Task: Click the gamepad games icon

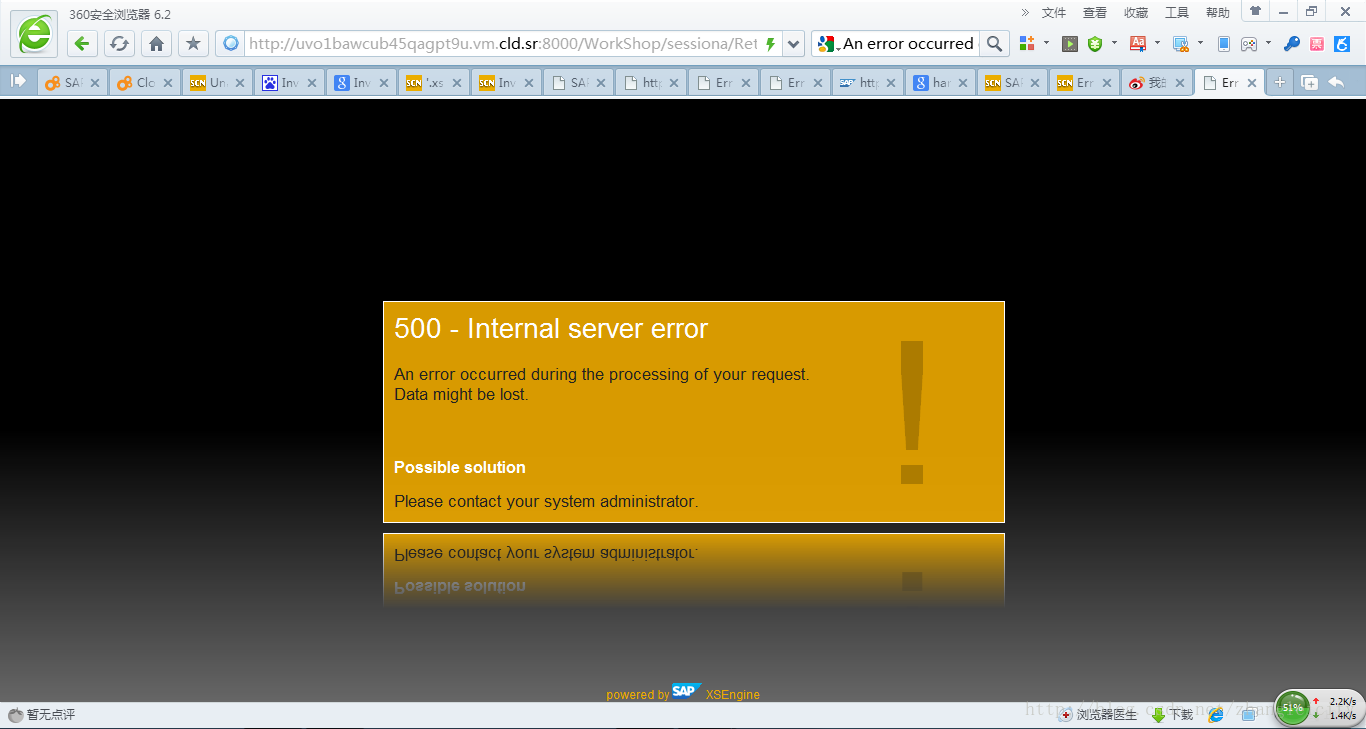Action: coord(1249,44)
